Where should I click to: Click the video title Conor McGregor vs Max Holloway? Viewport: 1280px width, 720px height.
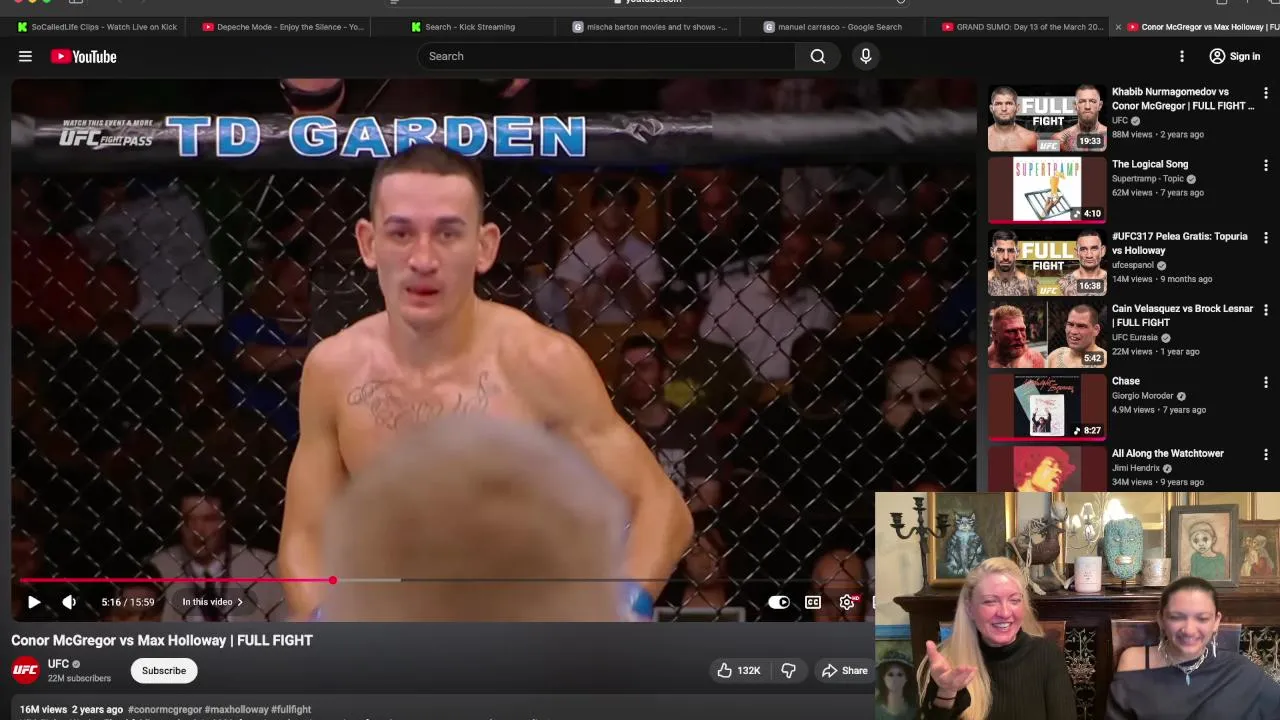point(162,640)
